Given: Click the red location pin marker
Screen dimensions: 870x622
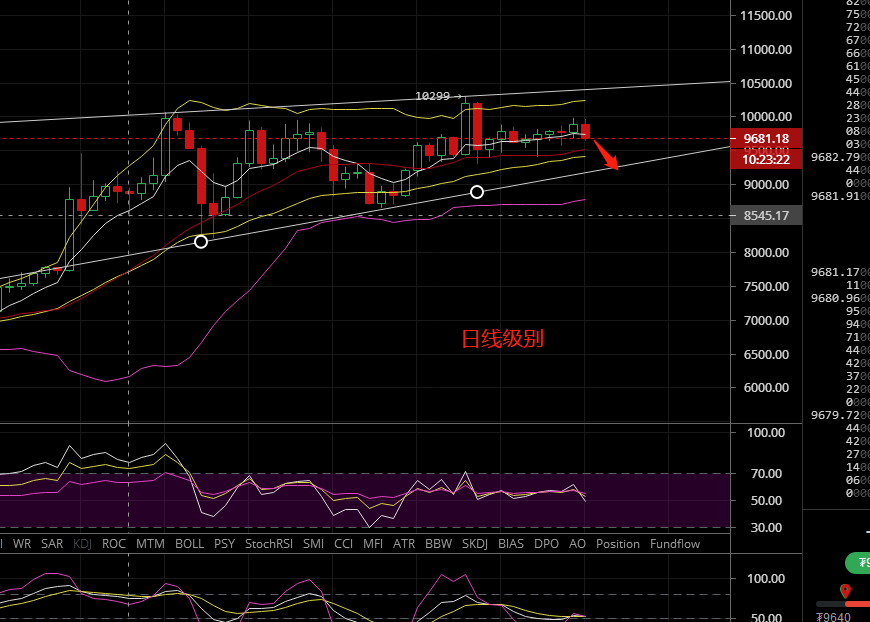Looking at the screenshot, I should [845, 592].
